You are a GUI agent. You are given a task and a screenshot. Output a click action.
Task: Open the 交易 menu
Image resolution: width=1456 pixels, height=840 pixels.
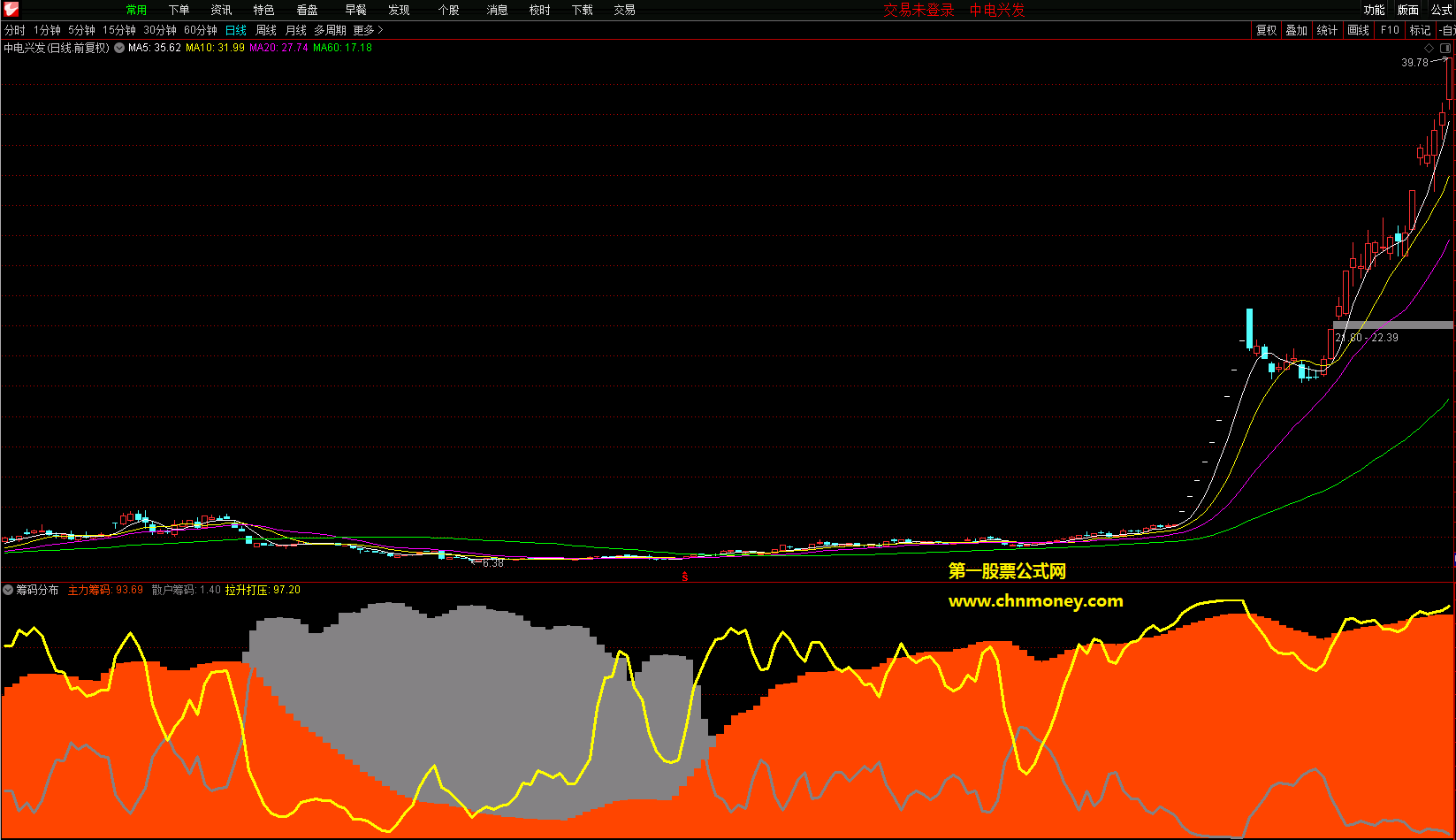tap(624, 10)
